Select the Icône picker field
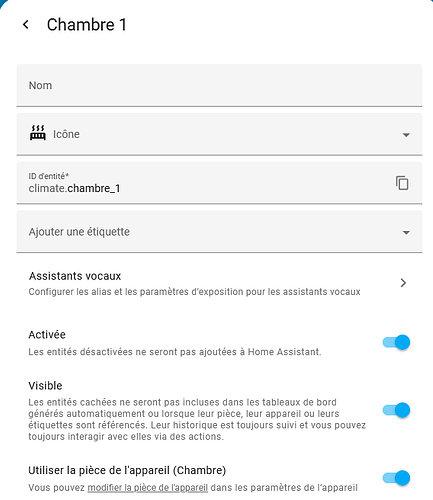This screenshot has width=433, height=500. (x=219, y=134)
